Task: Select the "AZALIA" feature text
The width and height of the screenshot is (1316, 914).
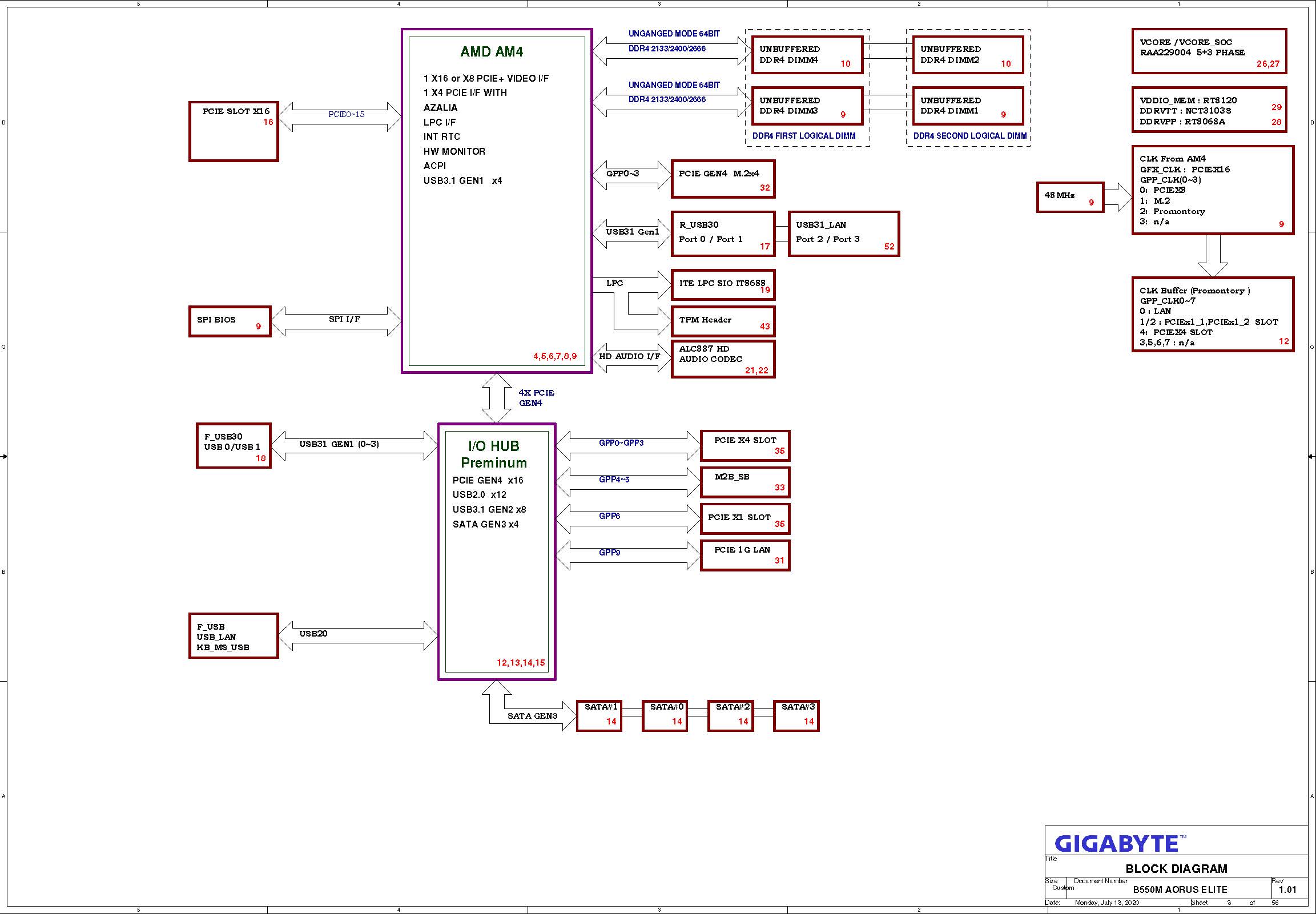Action: (x=440, y=108)
